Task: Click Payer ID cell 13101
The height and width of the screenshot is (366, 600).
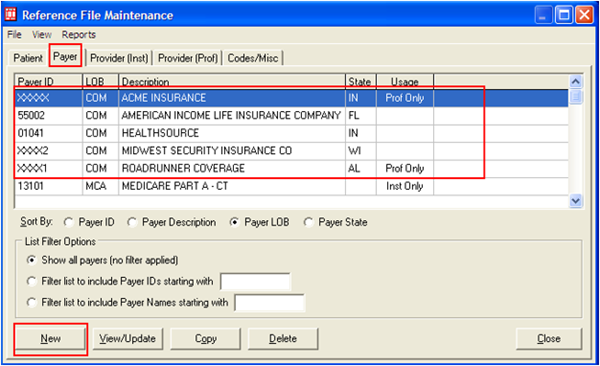Action: click(49, 186)
